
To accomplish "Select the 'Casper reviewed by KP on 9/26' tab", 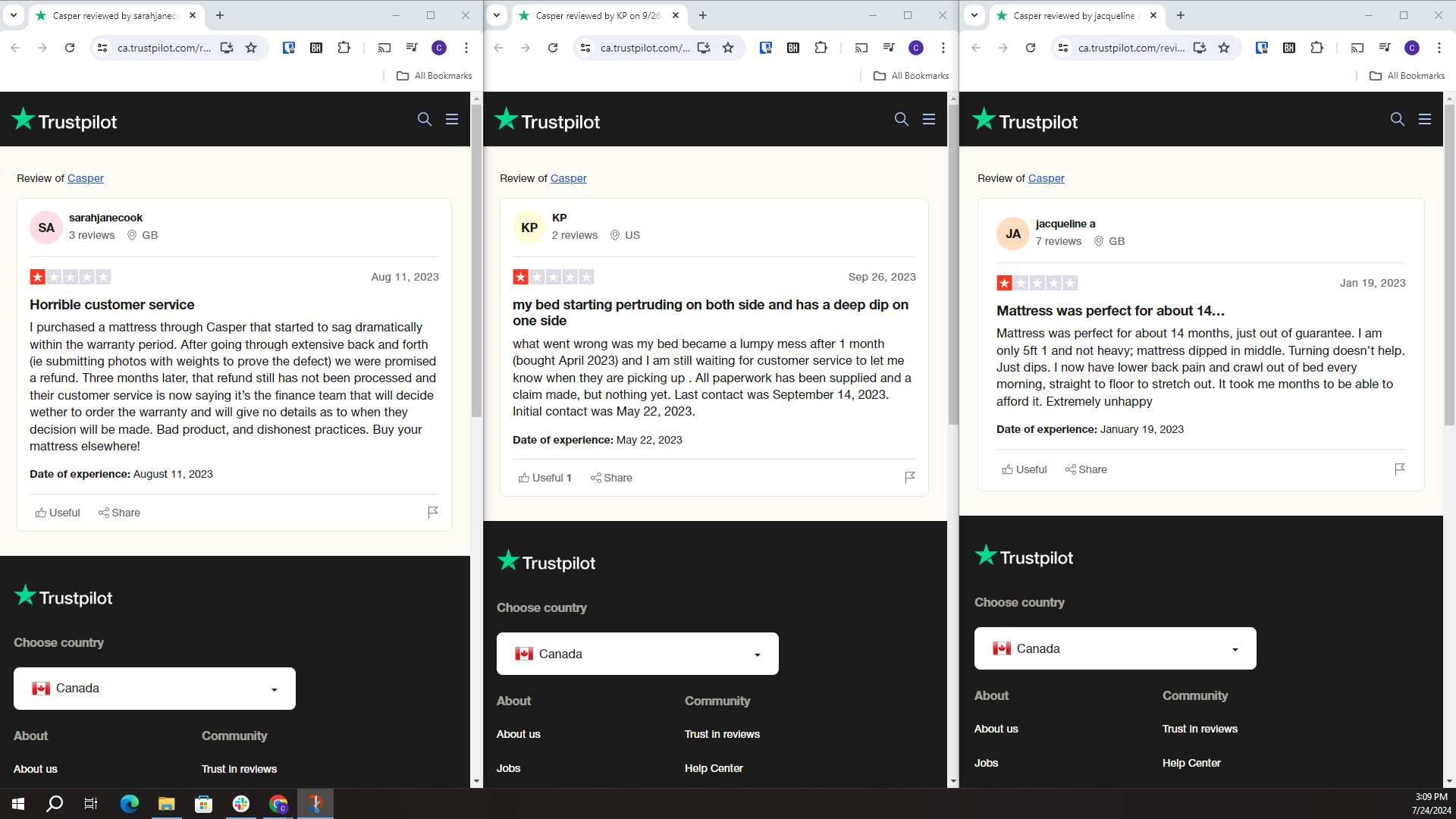I will [x=598, y=15].
